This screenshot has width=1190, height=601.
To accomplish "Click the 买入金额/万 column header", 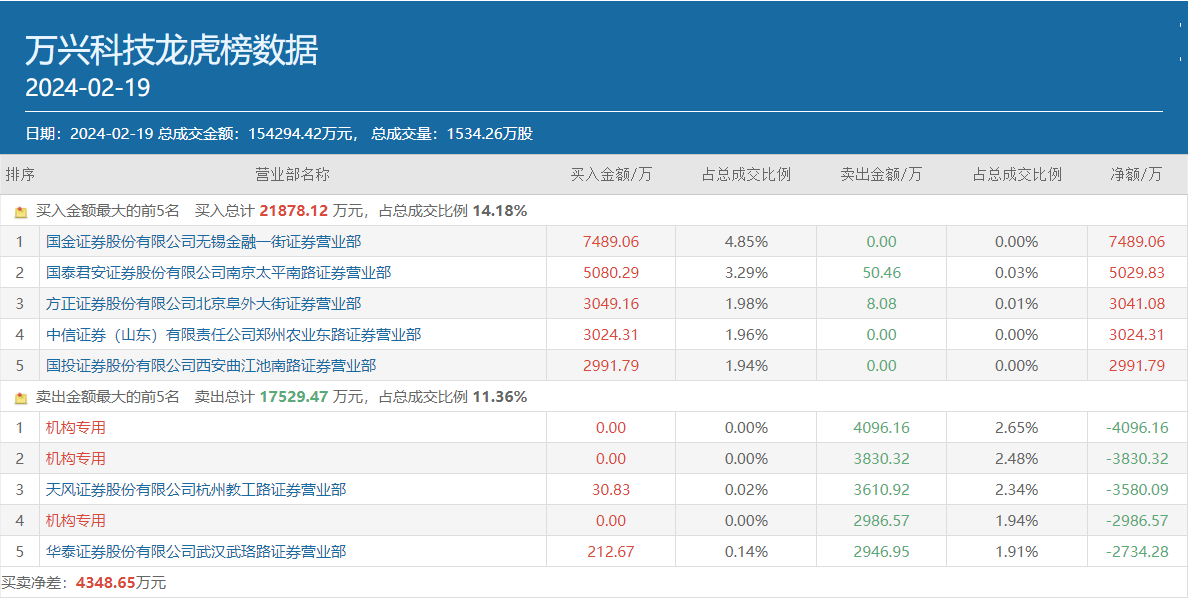I will click(x=610, y=175).
